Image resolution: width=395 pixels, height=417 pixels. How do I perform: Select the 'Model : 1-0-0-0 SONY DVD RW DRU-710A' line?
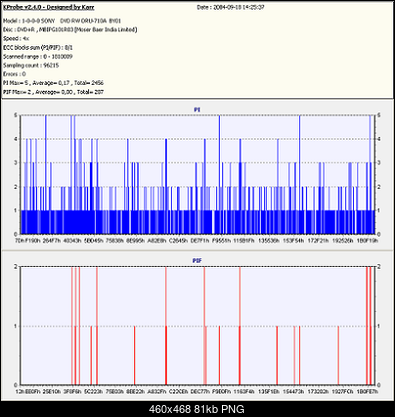coord(62,21)
